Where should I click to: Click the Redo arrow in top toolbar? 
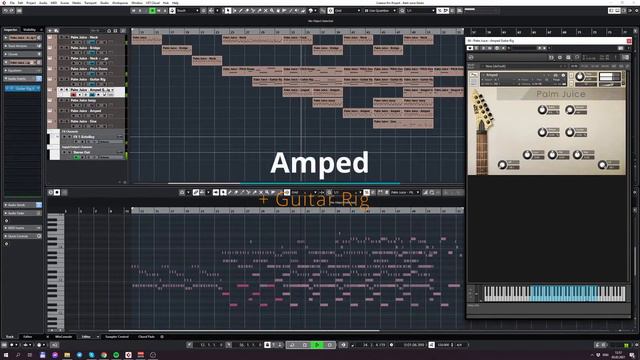pos(12,11)
